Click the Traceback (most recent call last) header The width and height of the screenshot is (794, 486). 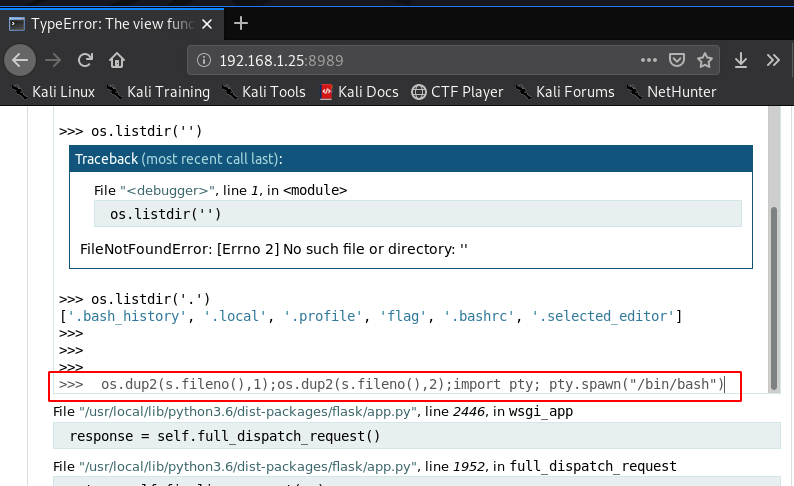pos(411,159)
